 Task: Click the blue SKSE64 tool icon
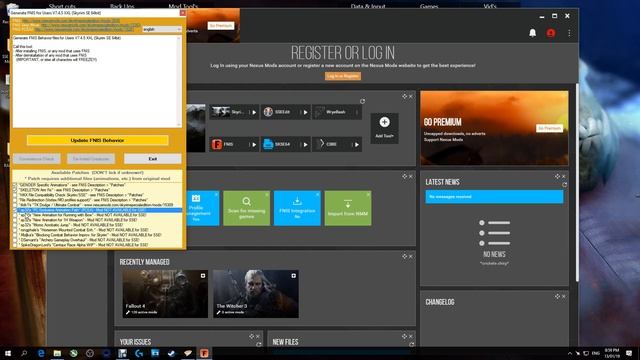click(268, 144)
